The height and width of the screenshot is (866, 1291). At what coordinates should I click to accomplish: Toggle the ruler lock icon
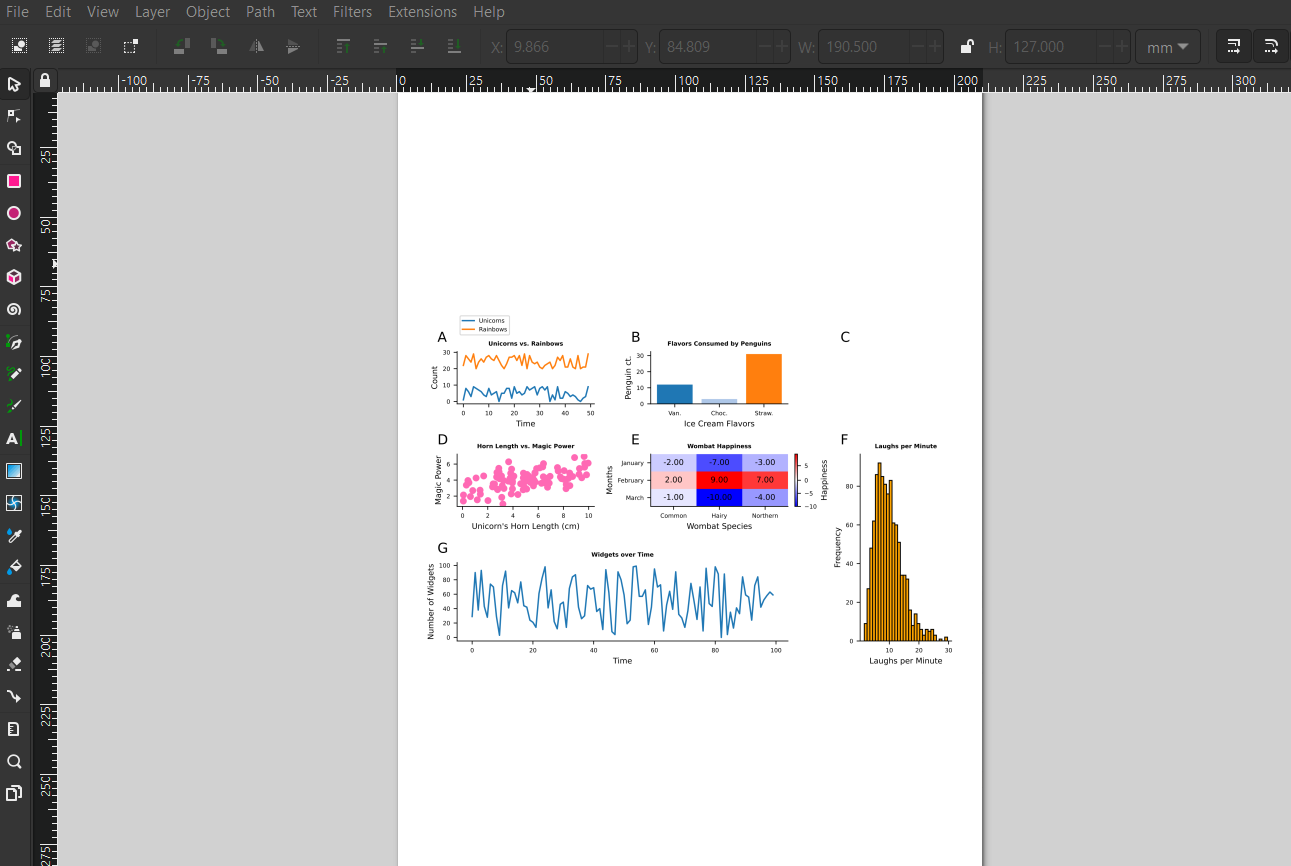pos(44,80)
